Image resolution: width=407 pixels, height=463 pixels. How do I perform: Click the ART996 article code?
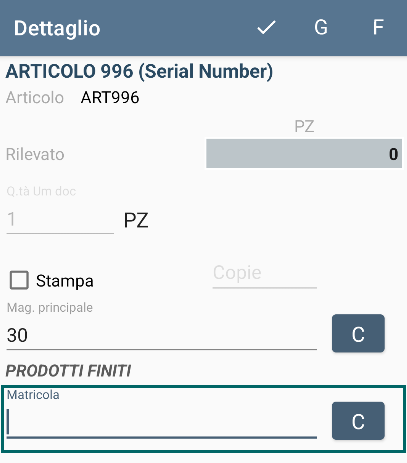[x=110, y=98]
